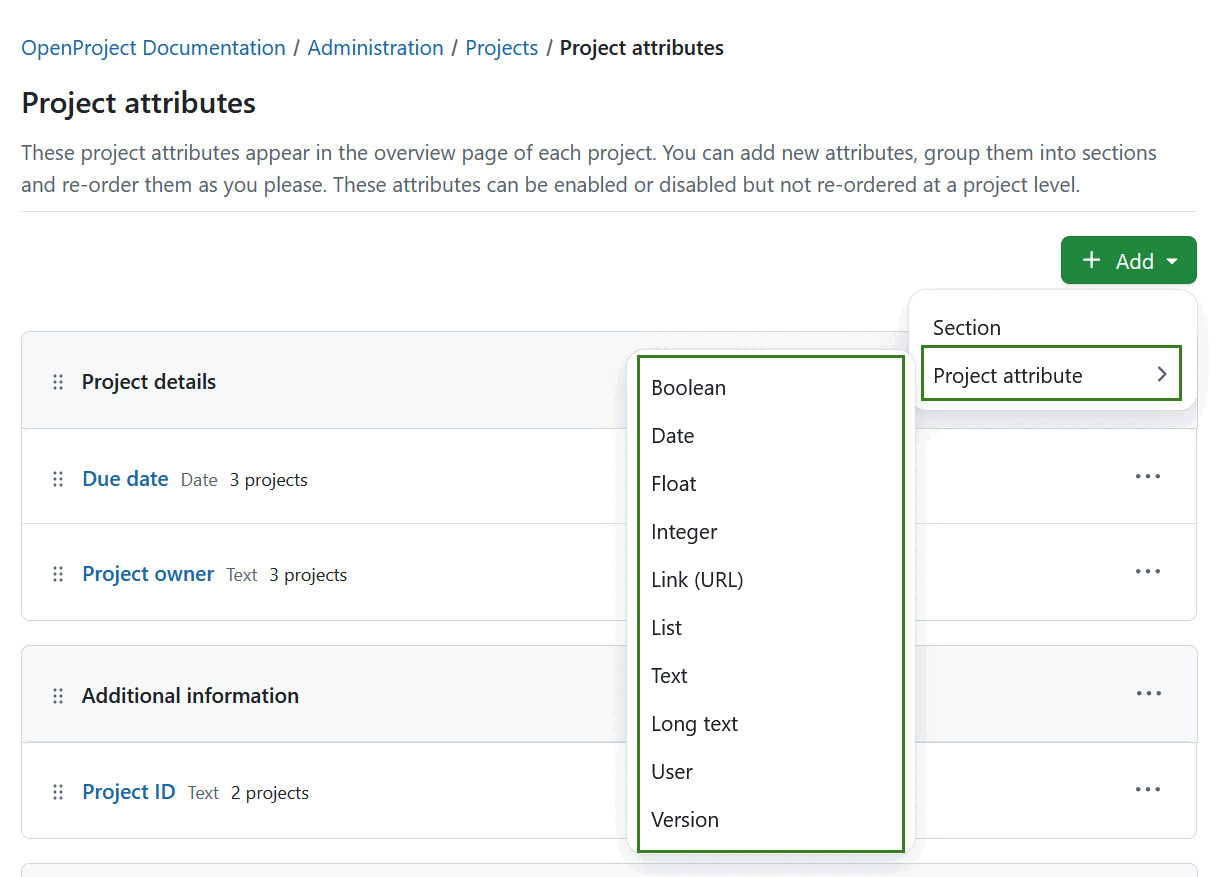This screenshot has width=1219, height=877.
Task: Click the plus icon in the Add button
Action: [x=1090, y=260]
